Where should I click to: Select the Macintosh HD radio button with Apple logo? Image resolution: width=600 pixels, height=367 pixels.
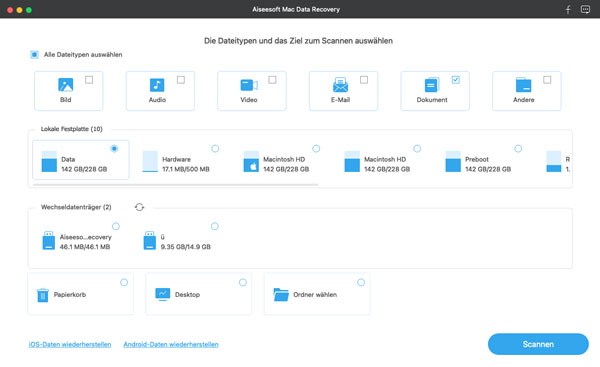pos(316,148)
